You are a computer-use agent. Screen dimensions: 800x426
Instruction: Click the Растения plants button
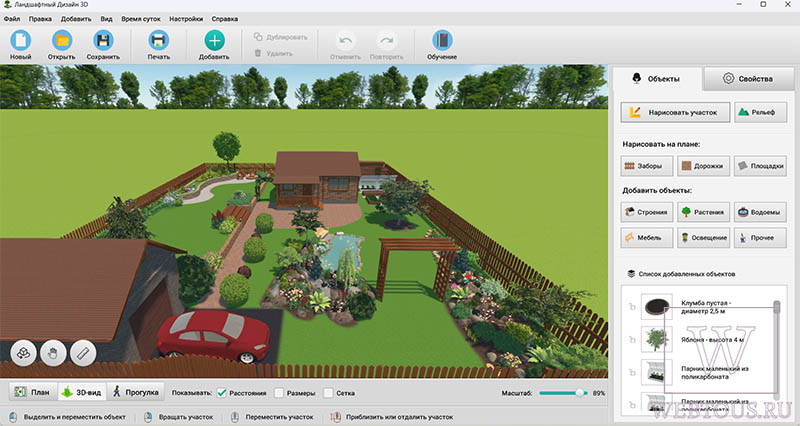click(703, 212)
